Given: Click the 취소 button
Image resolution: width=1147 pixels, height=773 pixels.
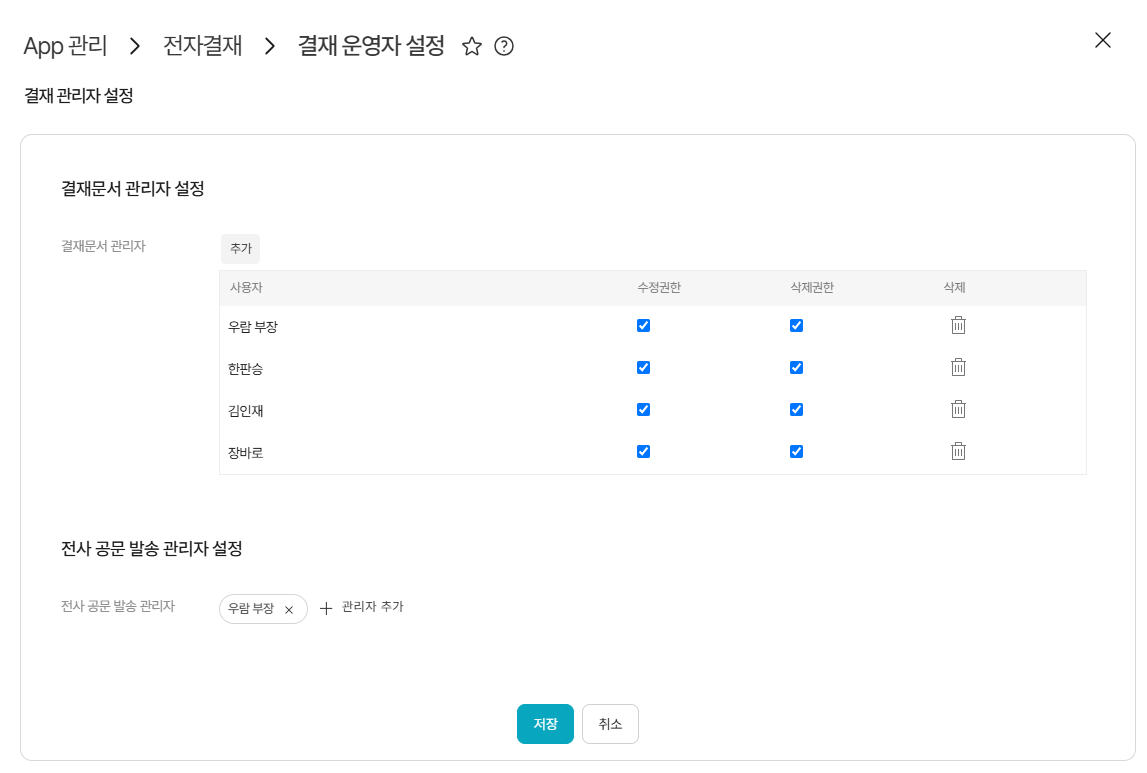Looking at the screenshot, I should pyautogui.click(x=610, y=724).
